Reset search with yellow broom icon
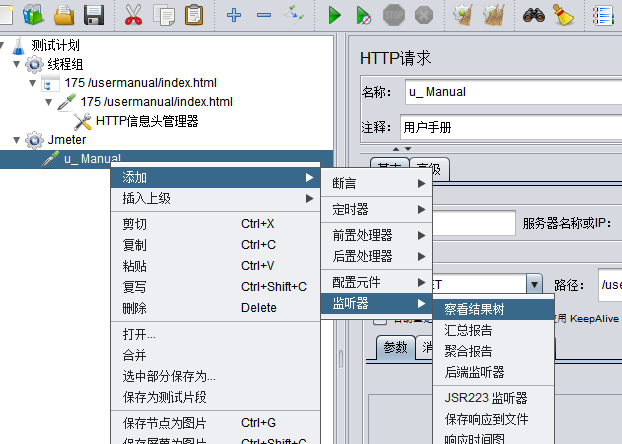 pos(564,15)
